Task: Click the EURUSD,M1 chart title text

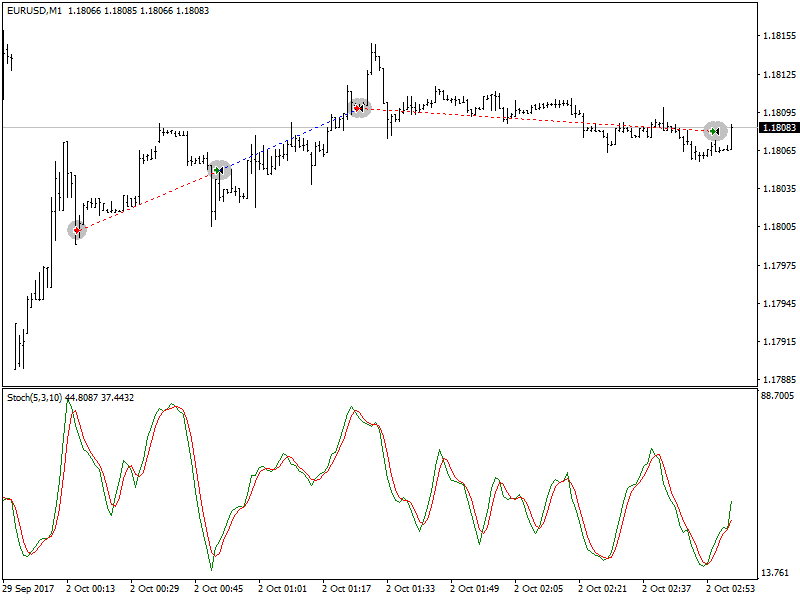Action: pyautogui.click(x=34, y=9)
